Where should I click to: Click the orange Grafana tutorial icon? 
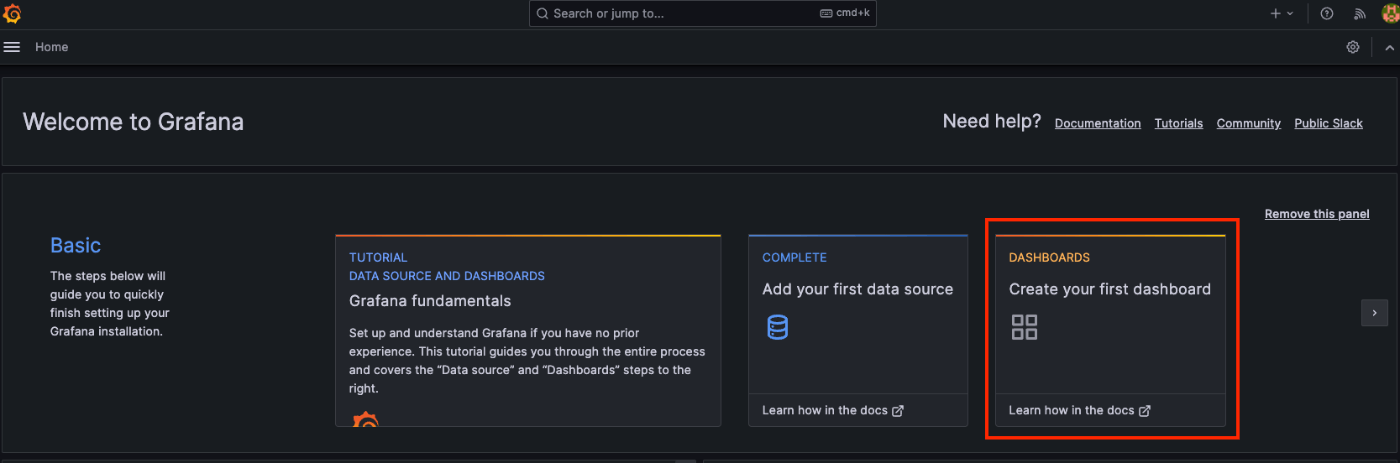pyautogui.click(x=366, y=420)
